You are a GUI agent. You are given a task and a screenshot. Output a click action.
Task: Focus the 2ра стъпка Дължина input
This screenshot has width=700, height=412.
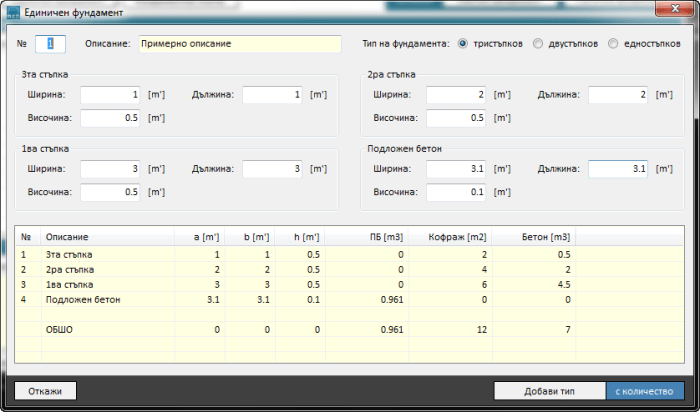tap(617, 95)
